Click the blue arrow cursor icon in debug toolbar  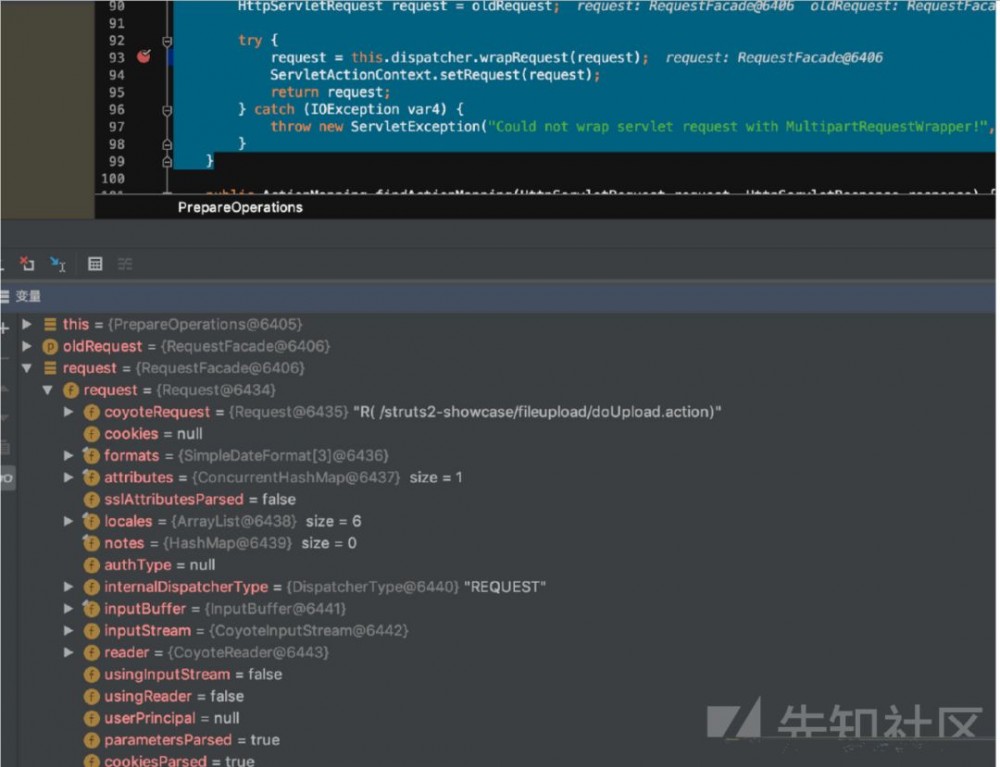(x=57, y=264)
